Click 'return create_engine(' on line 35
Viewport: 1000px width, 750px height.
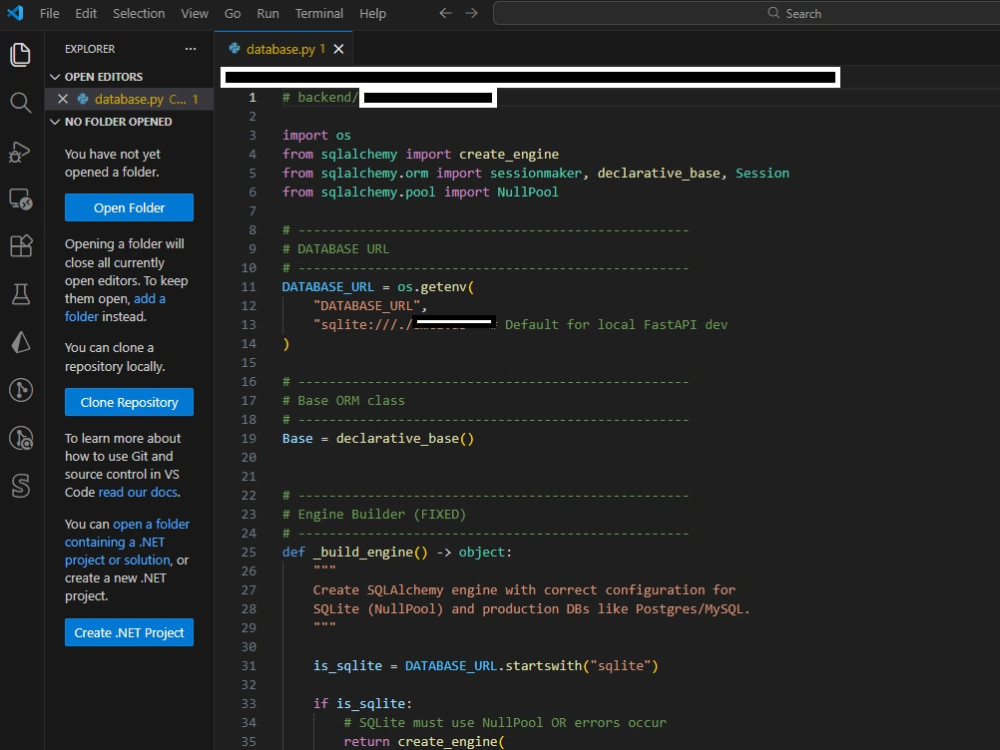[423, 742]
